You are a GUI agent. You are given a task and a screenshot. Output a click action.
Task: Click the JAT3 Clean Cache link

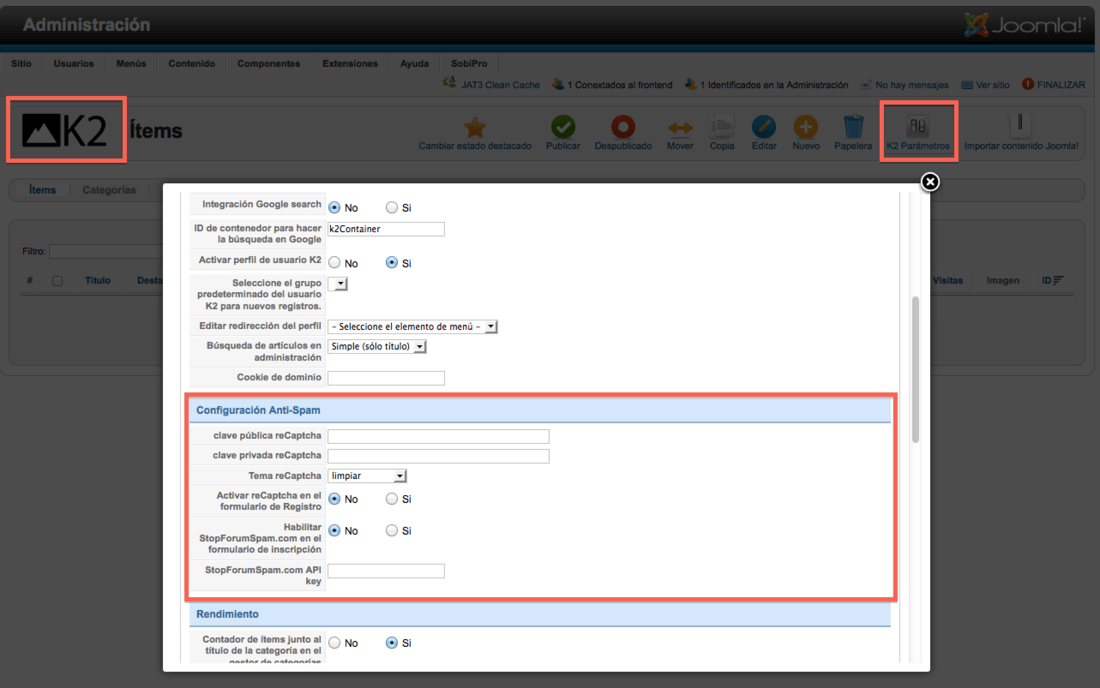pos(500,85)
